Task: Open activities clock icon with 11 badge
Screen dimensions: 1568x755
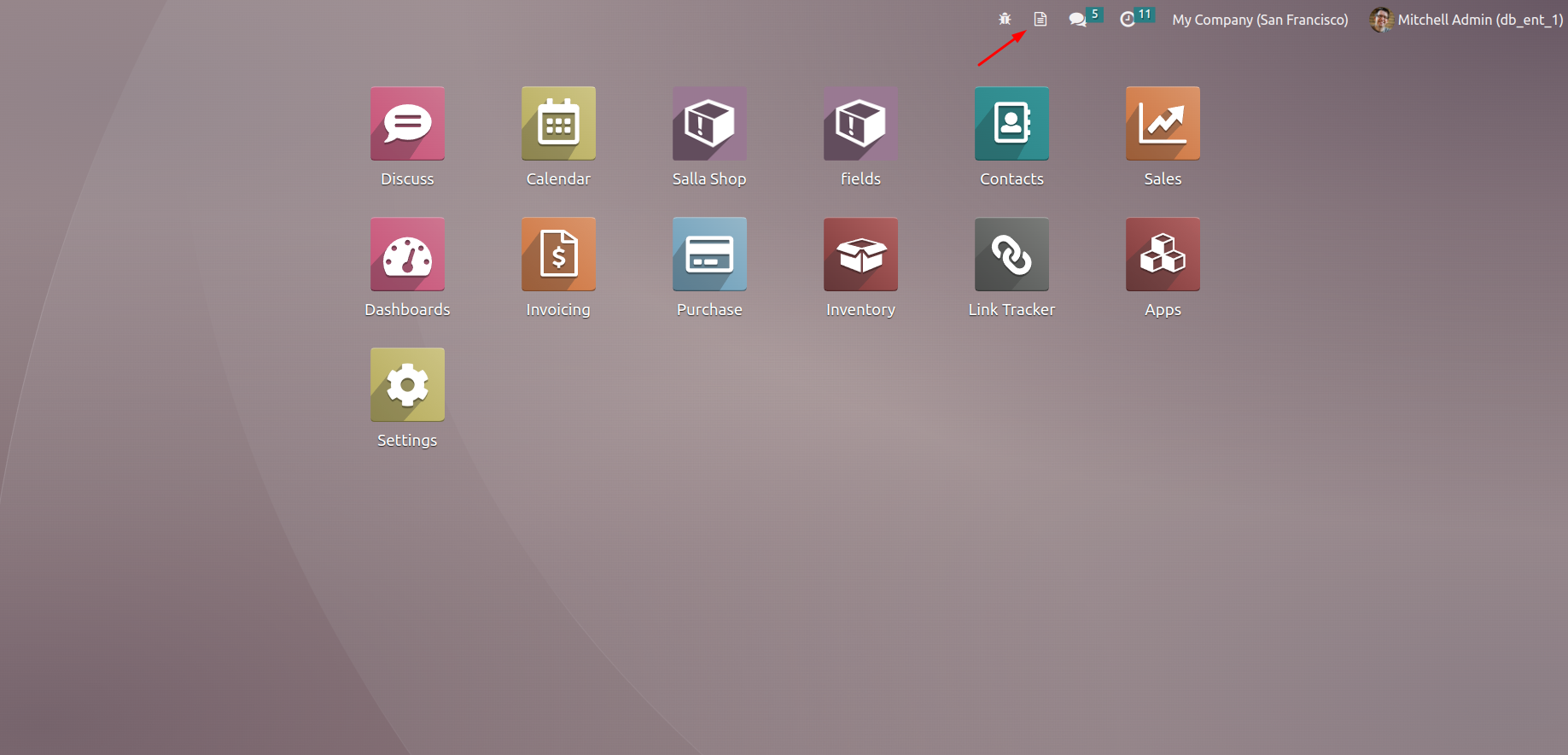Action: tap(1136, 18)
